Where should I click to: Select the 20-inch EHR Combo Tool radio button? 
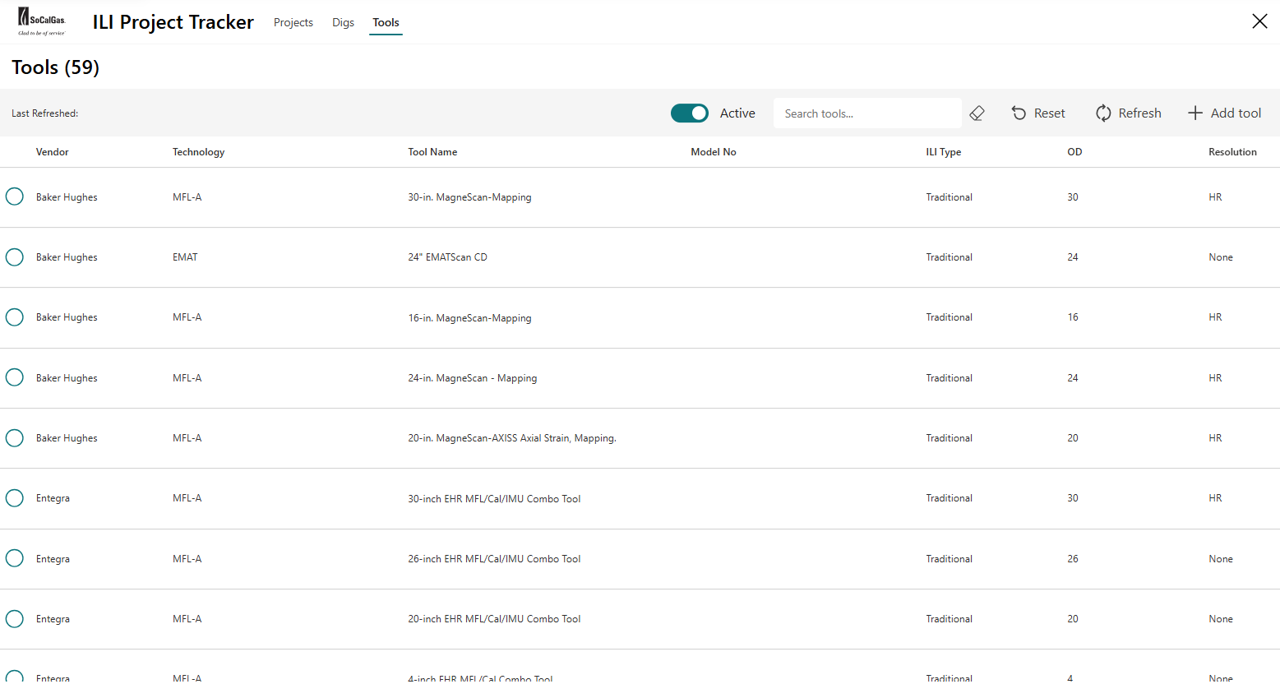pos(14,619)
